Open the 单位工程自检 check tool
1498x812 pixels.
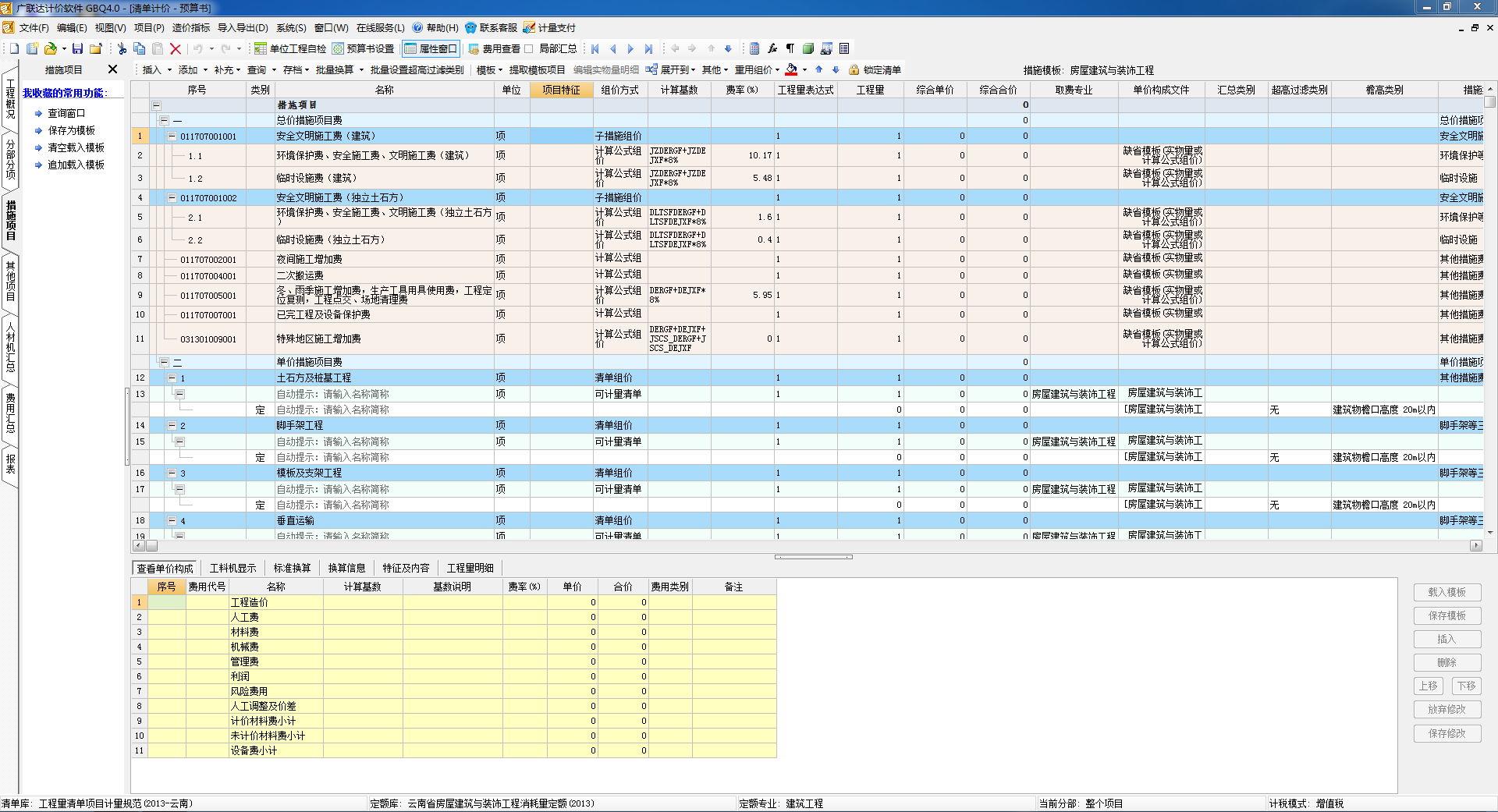290,48
